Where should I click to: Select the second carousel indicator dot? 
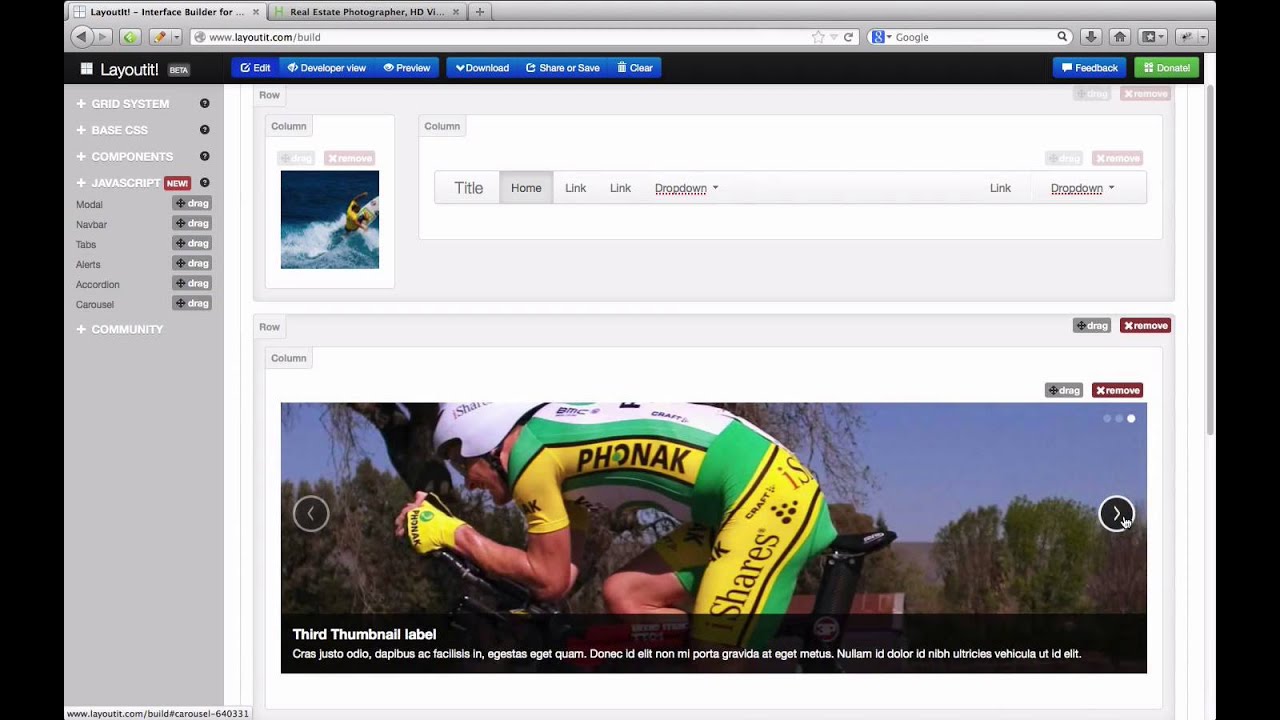1119,419
